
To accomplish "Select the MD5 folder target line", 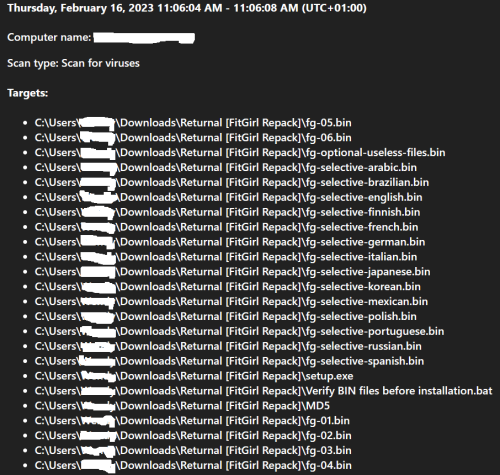I will point(182,406).
